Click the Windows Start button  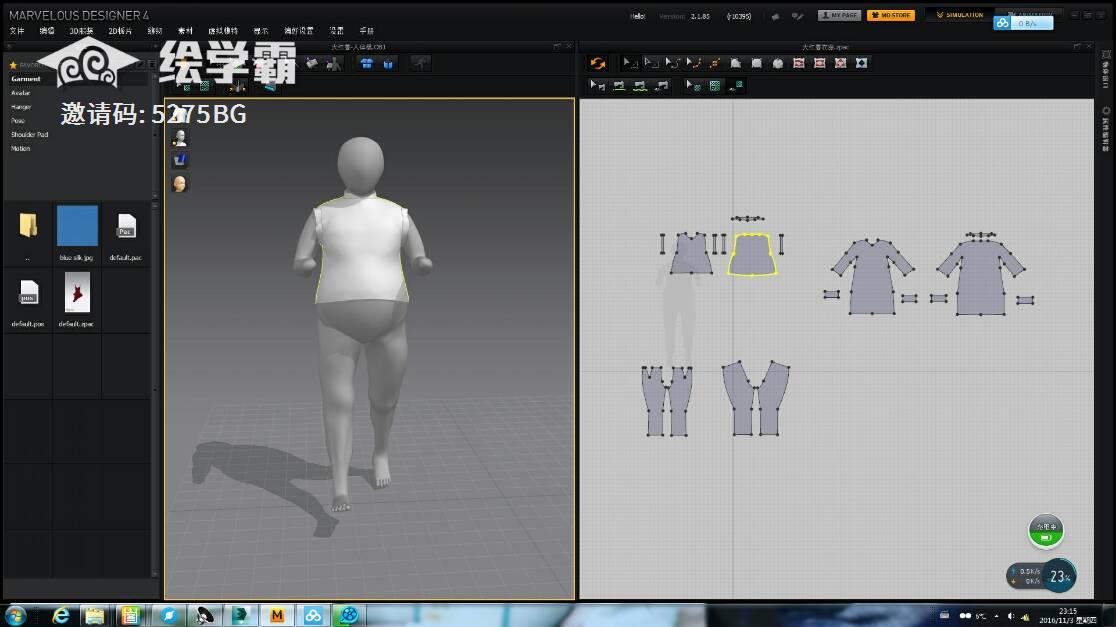coord(16,616)
